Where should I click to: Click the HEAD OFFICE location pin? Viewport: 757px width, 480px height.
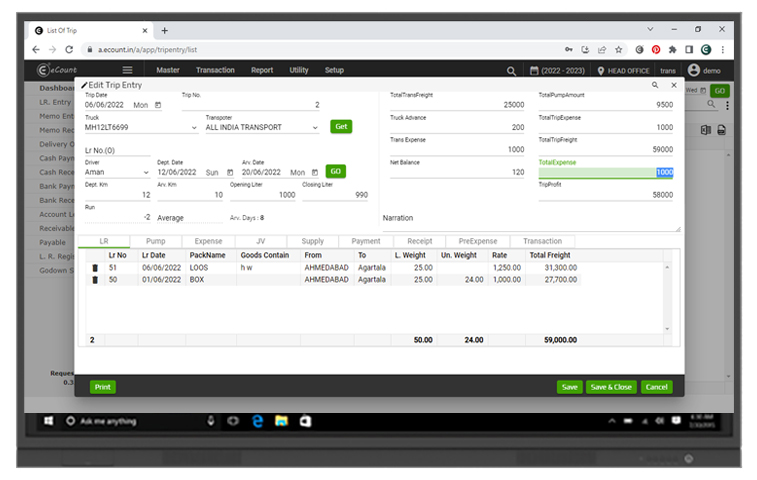tap(601, 71)
